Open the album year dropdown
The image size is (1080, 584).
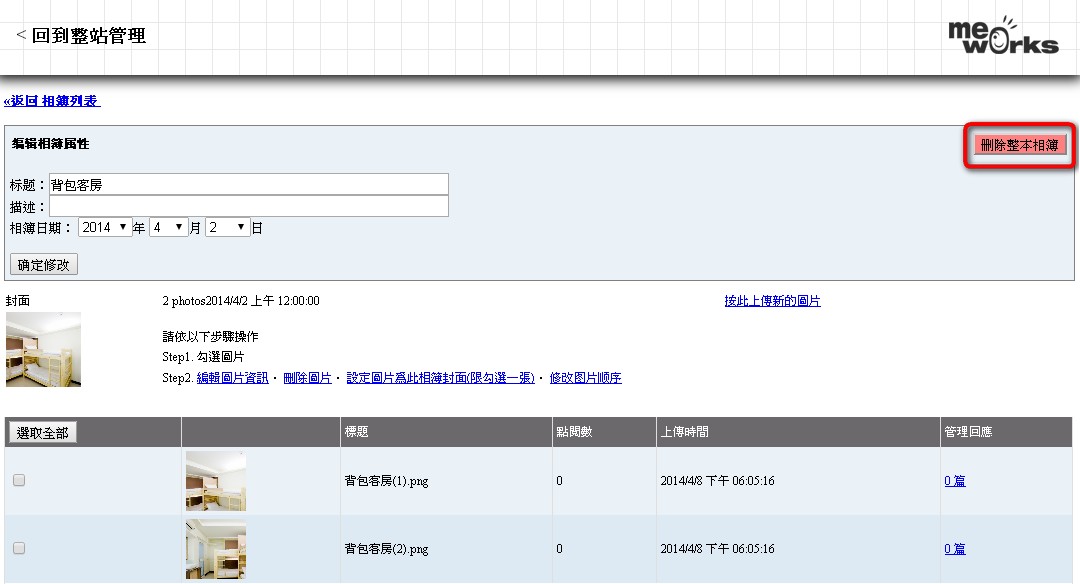pos(105,228)
